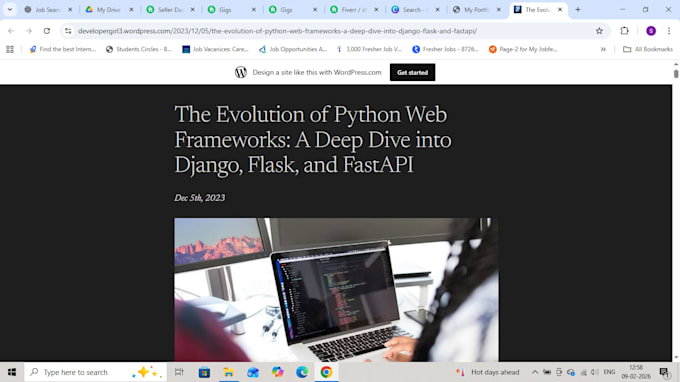
Task: Open the network tray icon
Action: coord(583,372)
